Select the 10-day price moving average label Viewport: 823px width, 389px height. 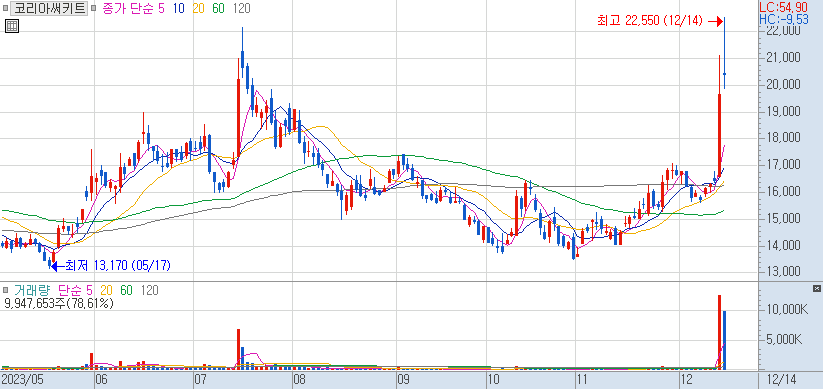tap(178, 8)
